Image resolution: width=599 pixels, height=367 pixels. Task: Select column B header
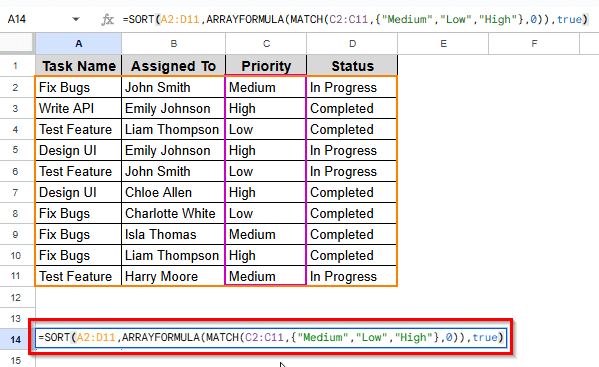coord(173,44)
